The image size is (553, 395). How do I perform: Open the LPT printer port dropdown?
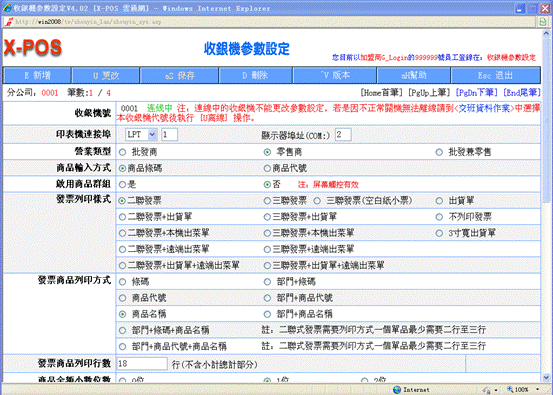(x=152, y=134)
